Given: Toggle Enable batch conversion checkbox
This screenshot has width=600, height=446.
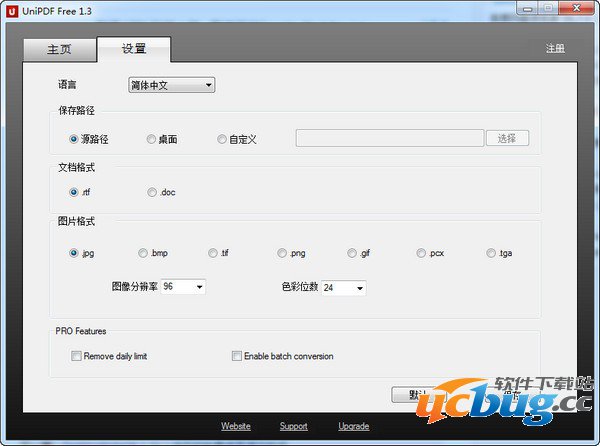Looking at the screenshot, I should 237,356.
